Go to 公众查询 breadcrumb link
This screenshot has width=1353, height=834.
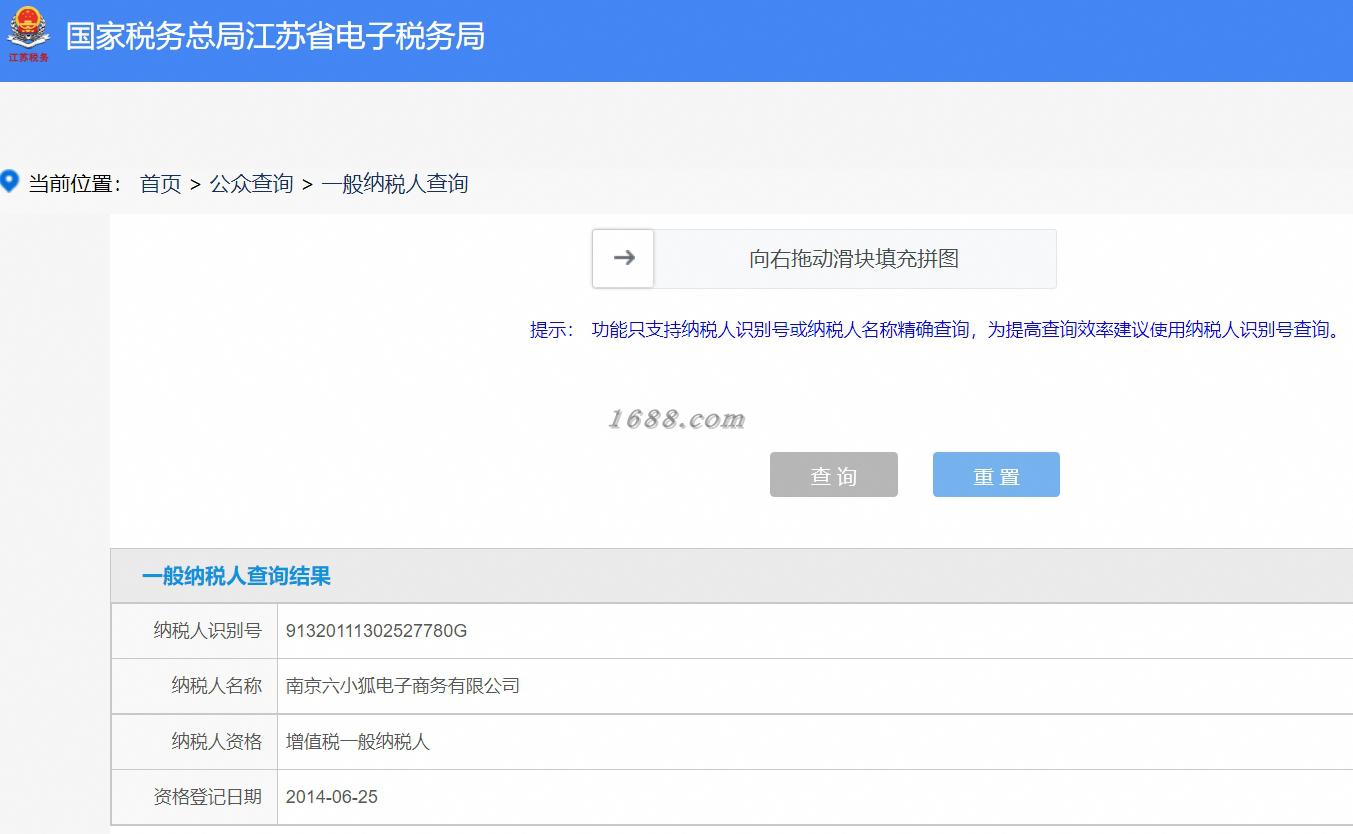[x=251, y=184]
